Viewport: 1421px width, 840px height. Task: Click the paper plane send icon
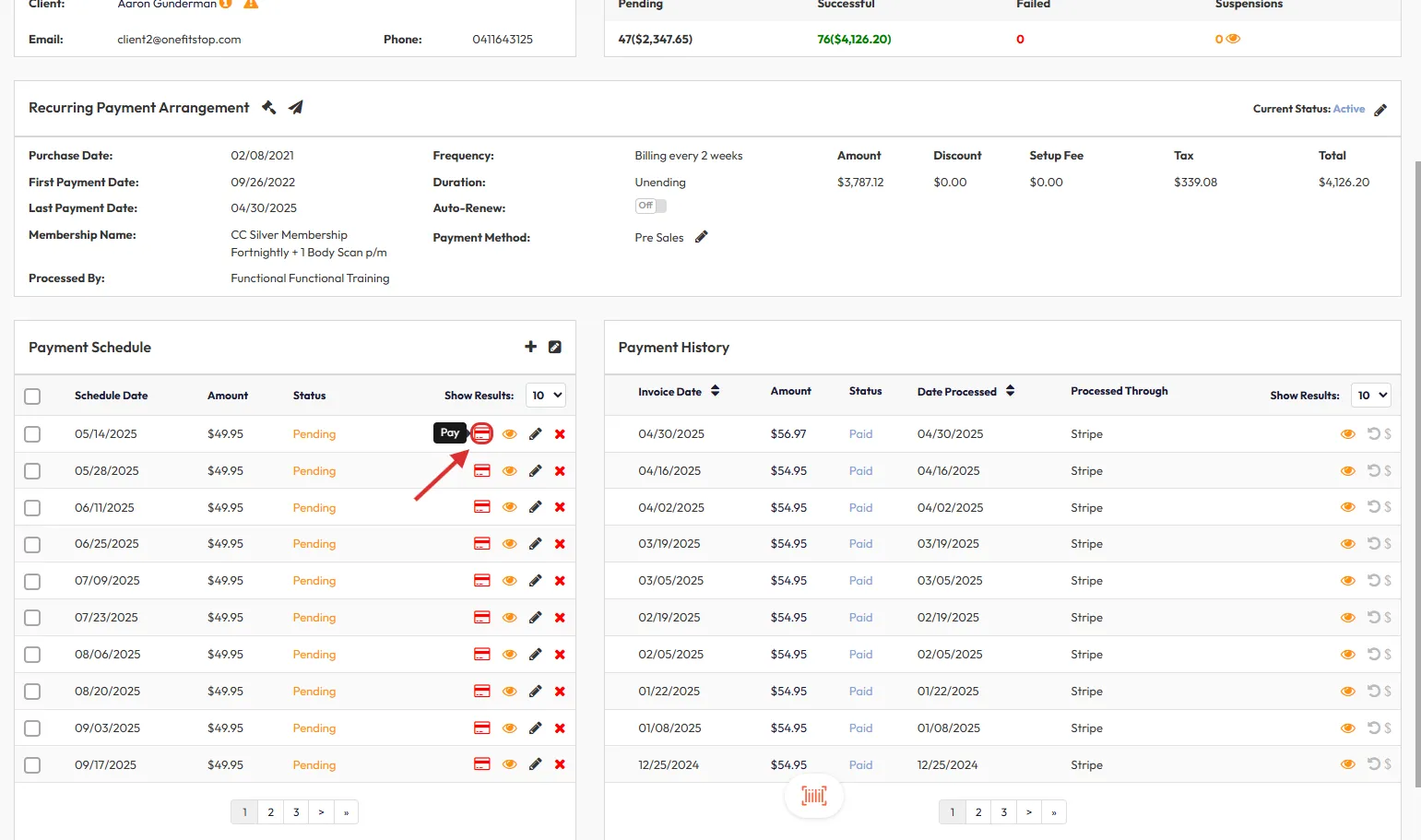(x=295, y=108)
